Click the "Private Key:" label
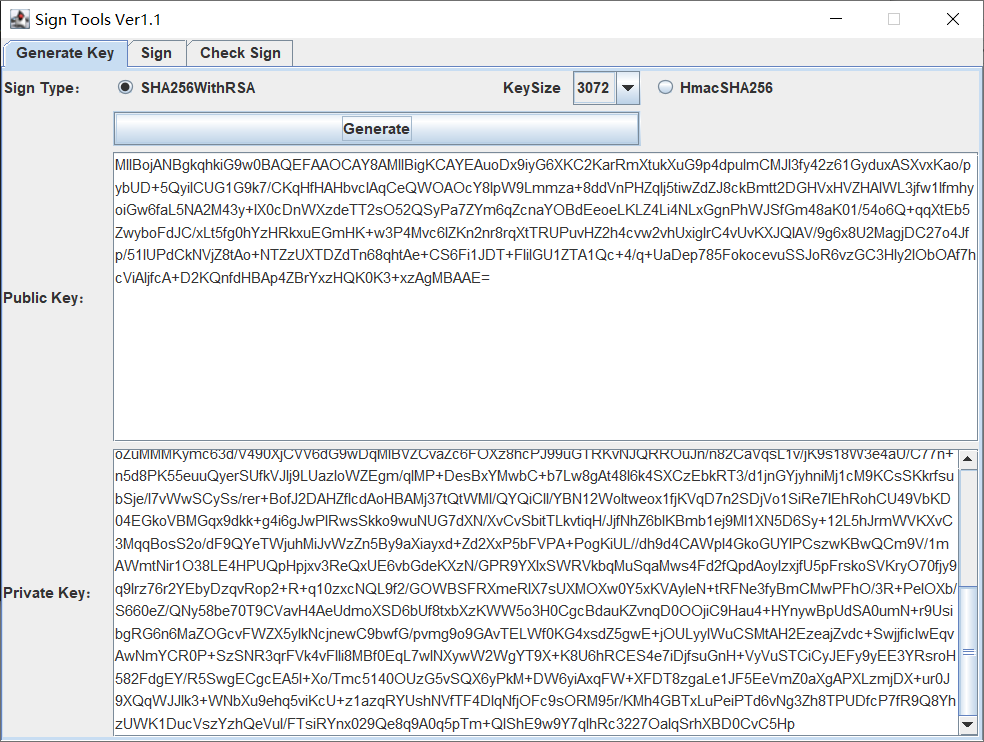 (46, 593)
